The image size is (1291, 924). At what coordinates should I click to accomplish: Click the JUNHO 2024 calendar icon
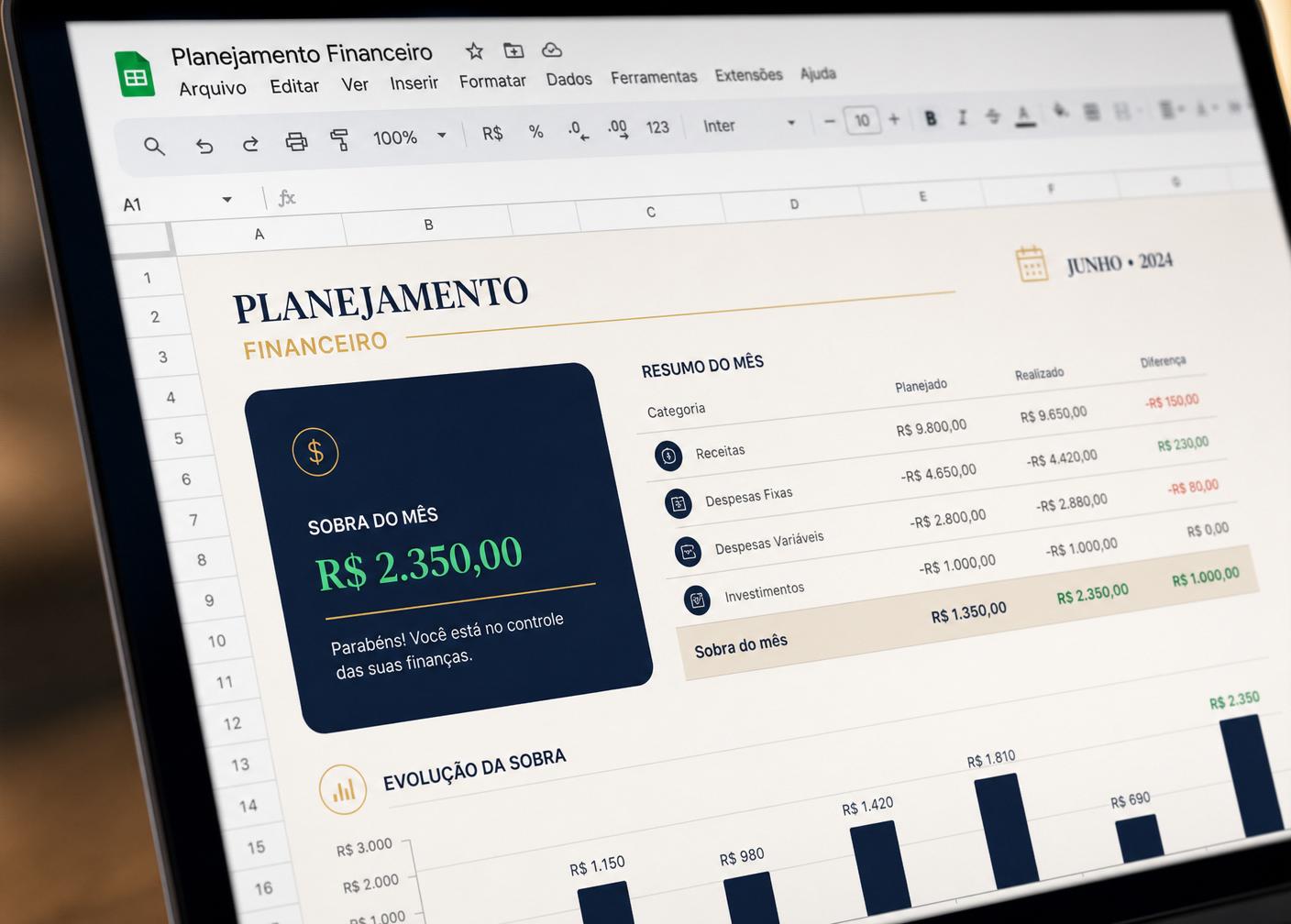[x=1032, y=265]
